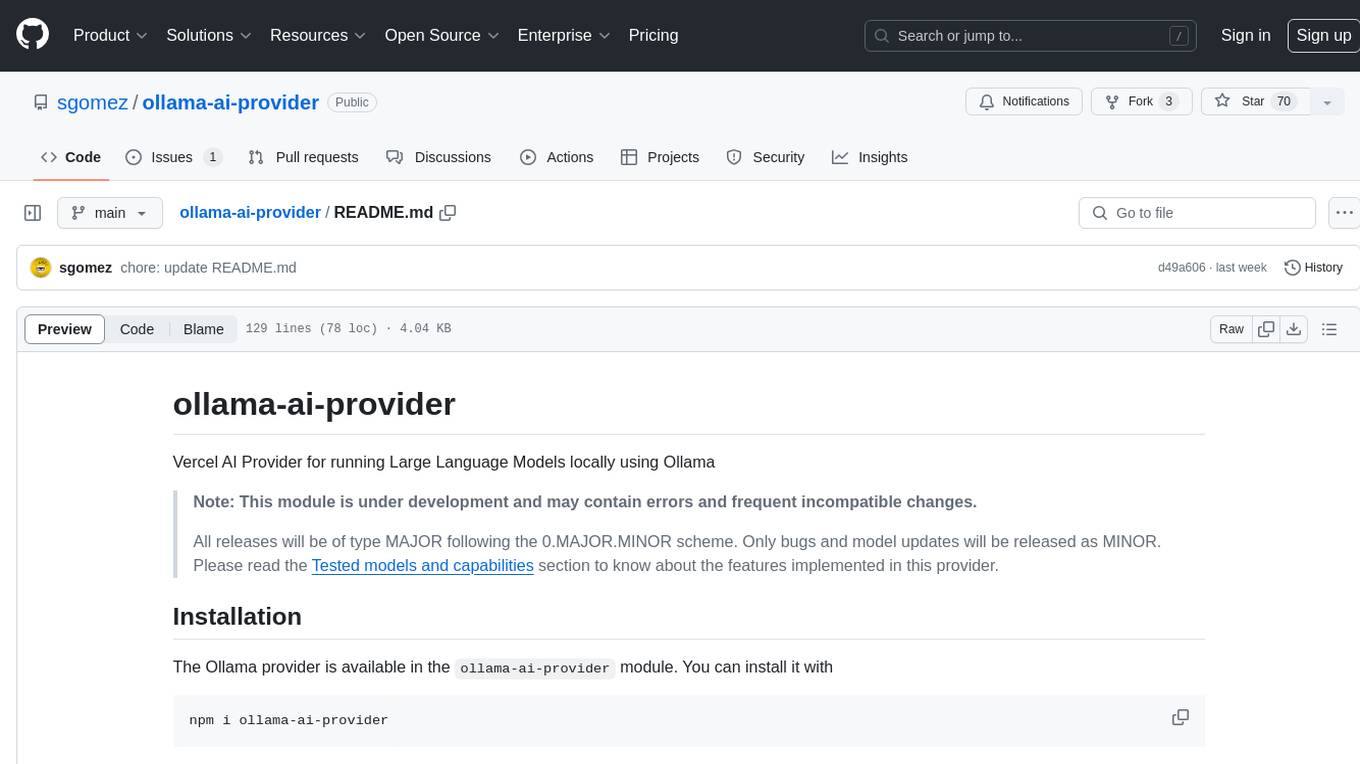Switch to the Issues tab
The image size is (1360, 764).
pyautogui.click(x=173, y=157)
